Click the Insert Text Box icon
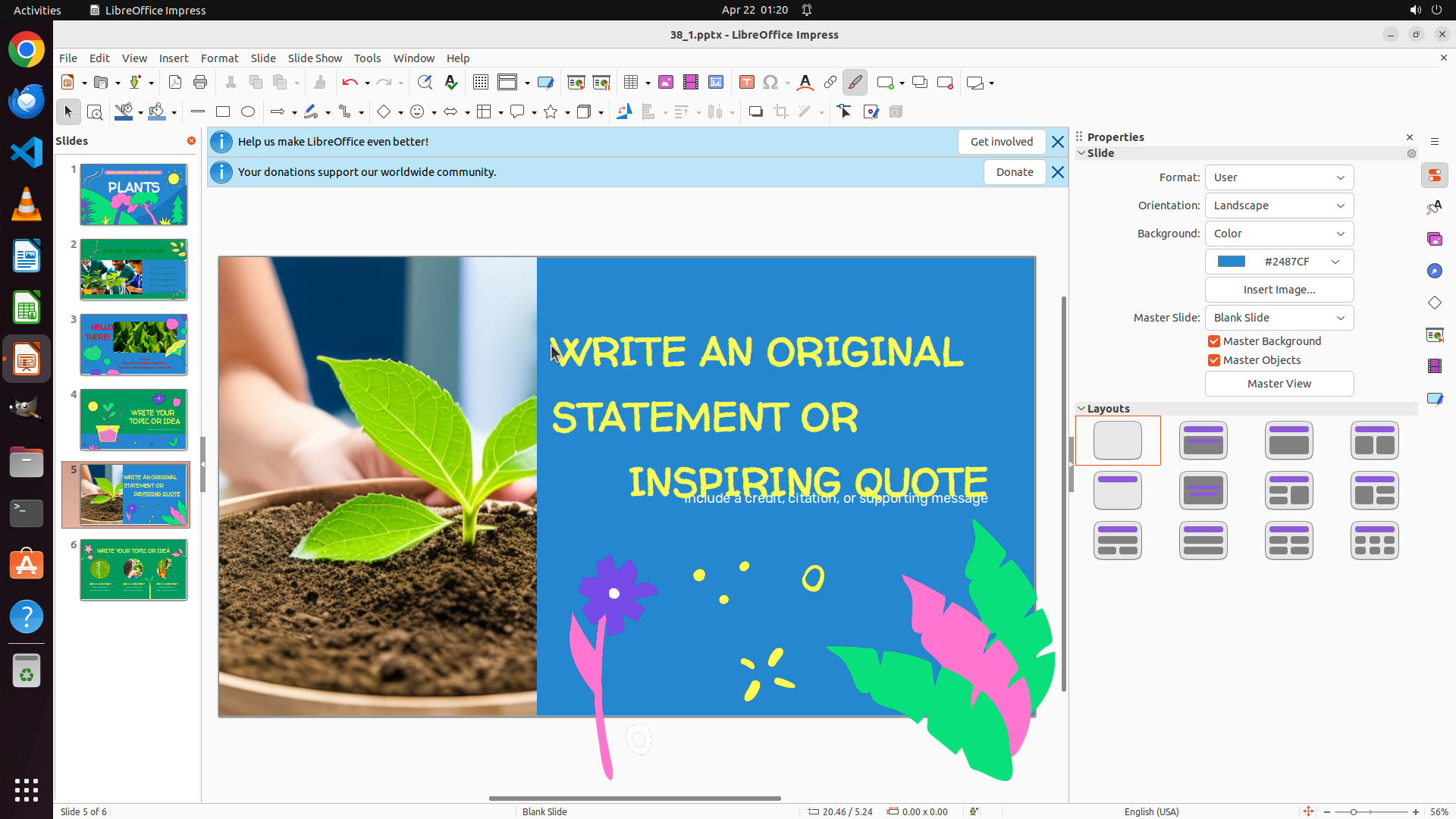The height and width of the screenshot is (819, 1456). coord(747,83)
